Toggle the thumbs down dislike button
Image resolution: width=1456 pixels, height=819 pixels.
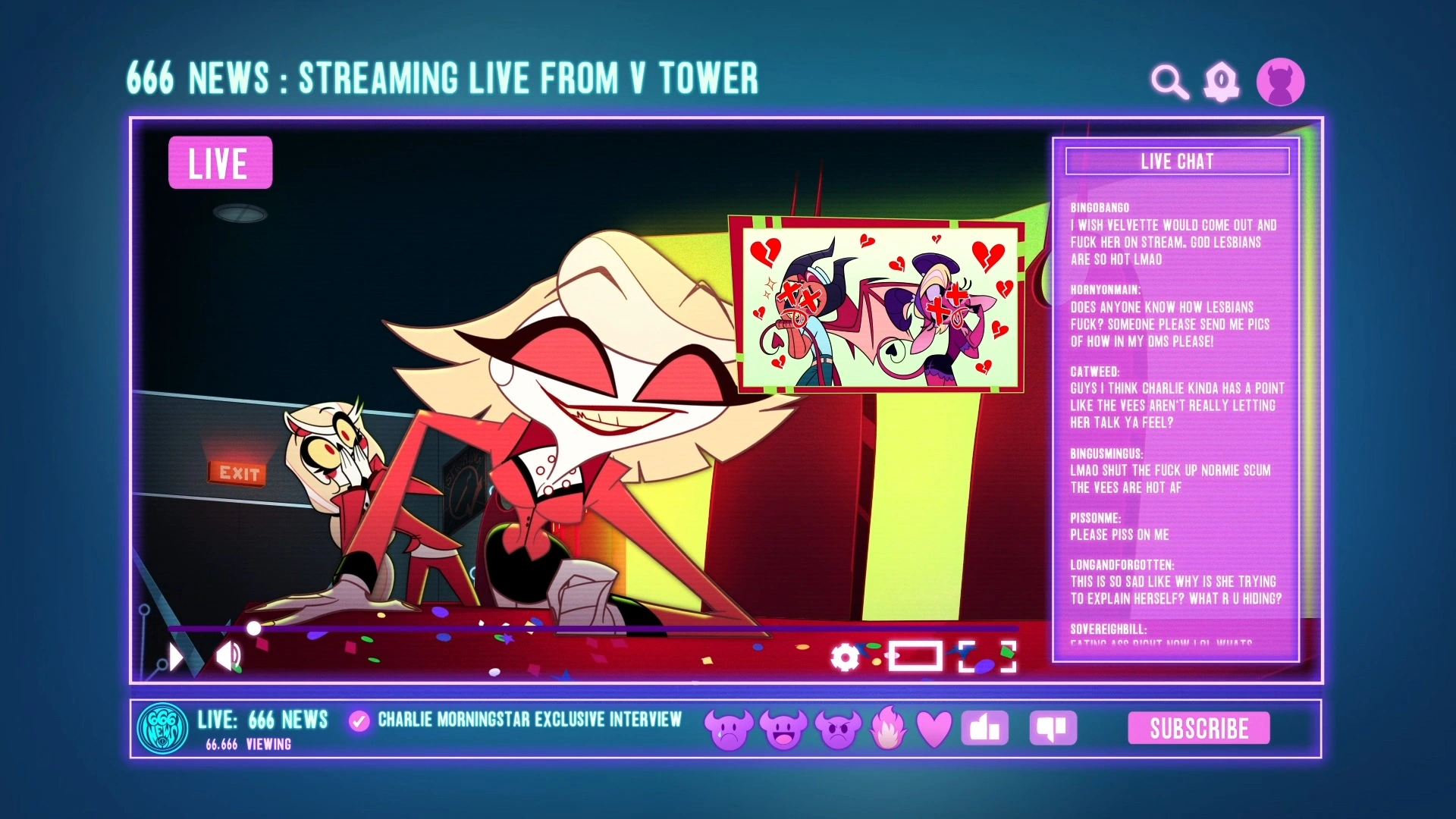point(1053,729)
